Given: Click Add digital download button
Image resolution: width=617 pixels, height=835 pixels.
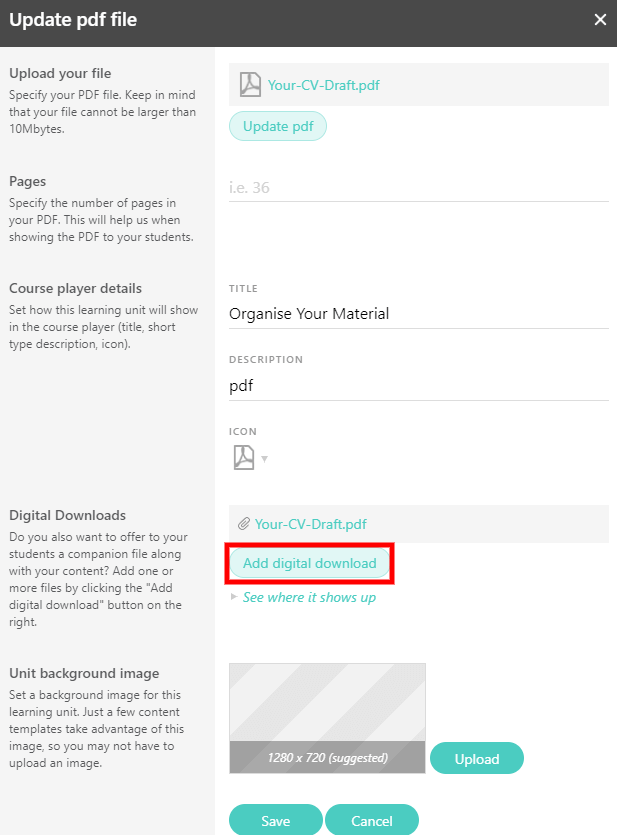Looking at the screenshot, I should [x=309, y=563].
